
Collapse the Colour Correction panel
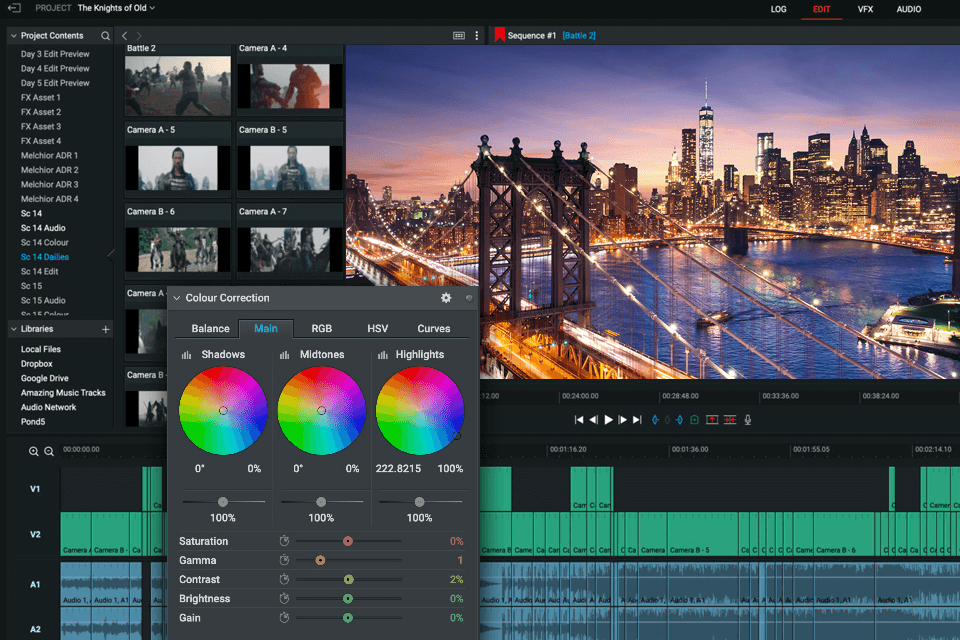tap(177, 298)
